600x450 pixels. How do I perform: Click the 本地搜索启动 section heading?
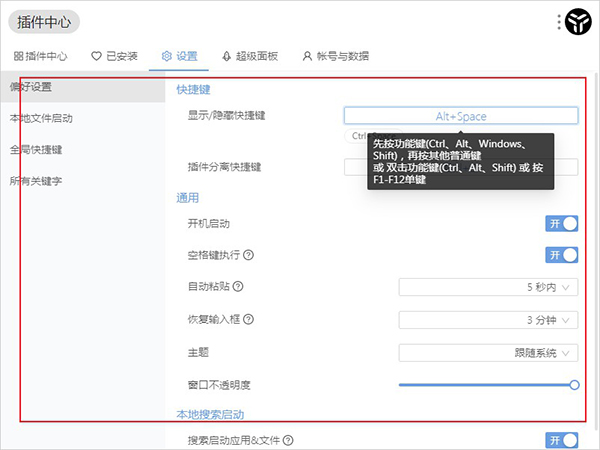click(x=210, y=414)
